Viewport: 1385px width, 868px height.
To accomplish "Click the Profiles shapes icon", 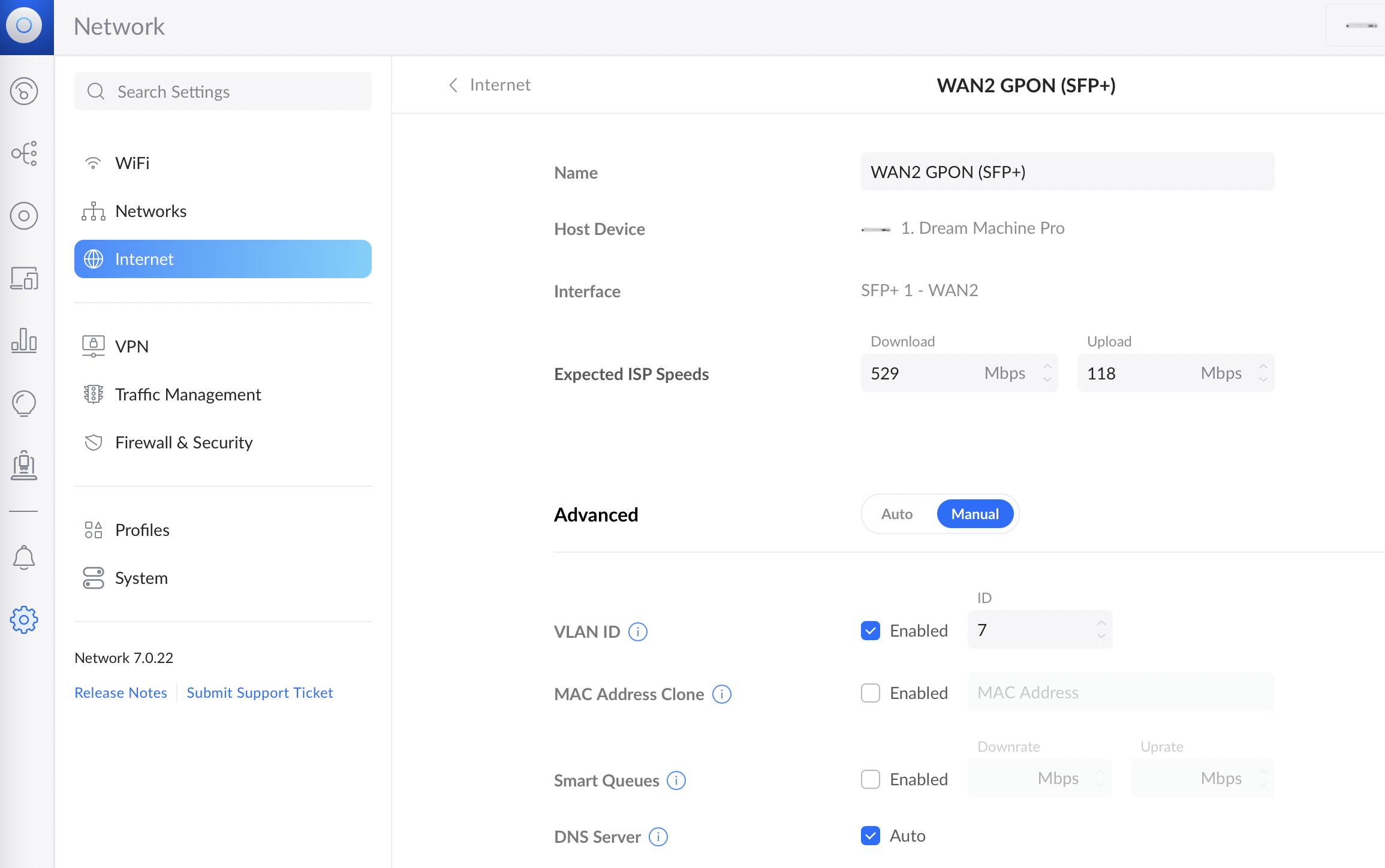I will 94,530.
